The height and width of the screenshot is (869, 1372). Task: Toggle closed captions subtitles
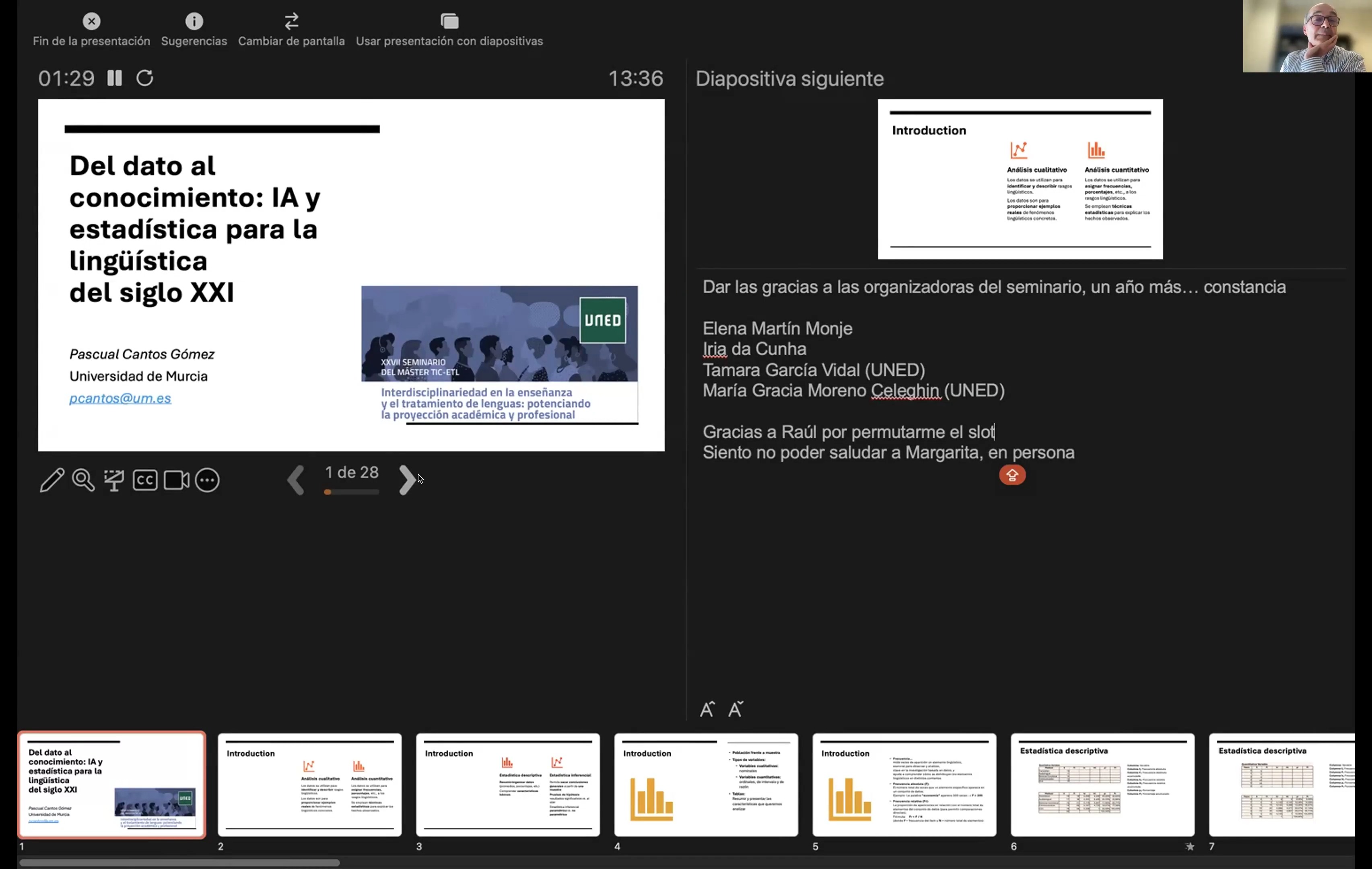(145, 480)
